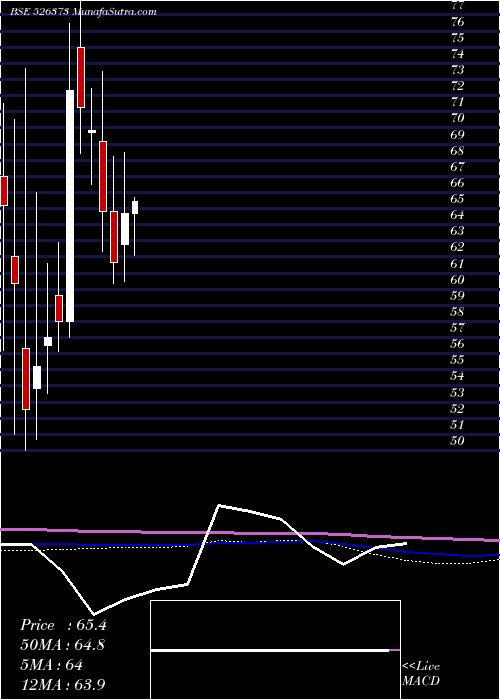
Task: Click the 50 price axis label
Action: [x=457, y=441]
